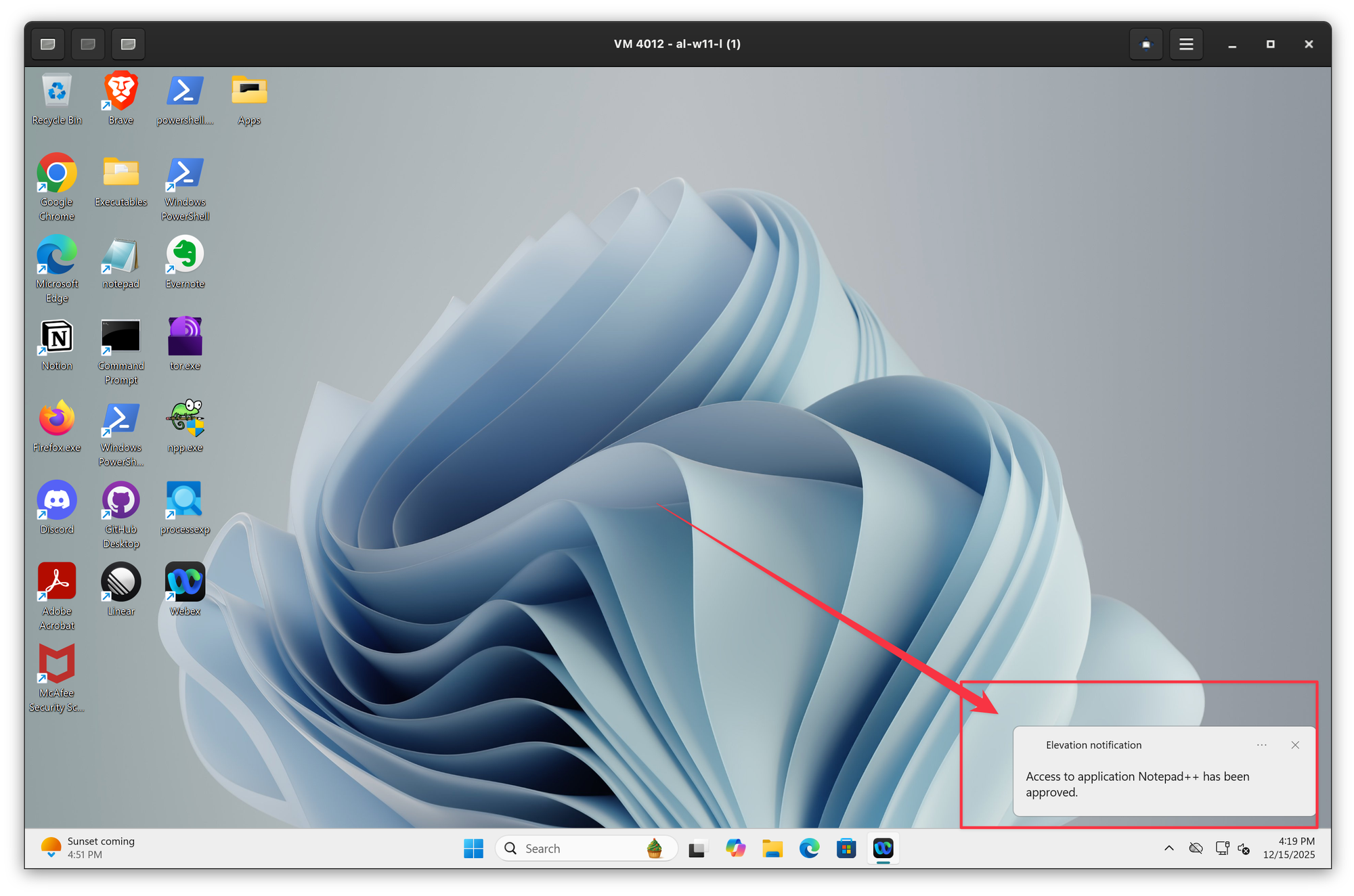Click the Windows Start button

(x=473, y=848)
